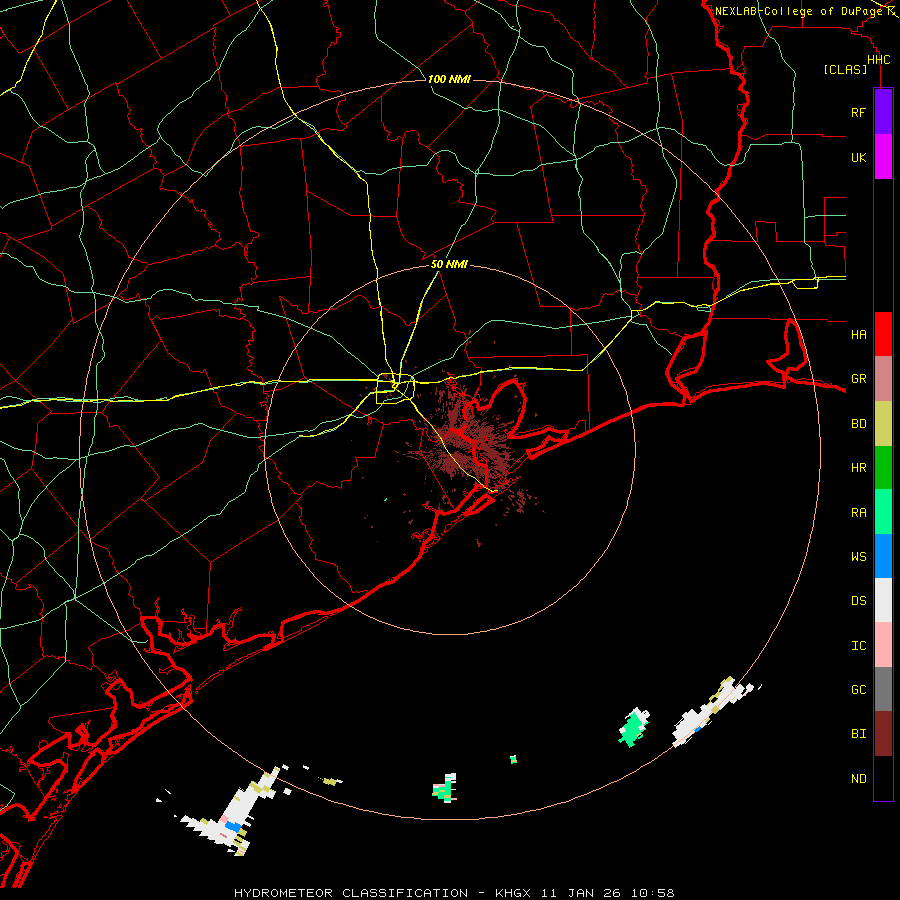Click the HR legend label
Image resolution: width=900 pixels, height=900 pixels.
coord(858,468)
